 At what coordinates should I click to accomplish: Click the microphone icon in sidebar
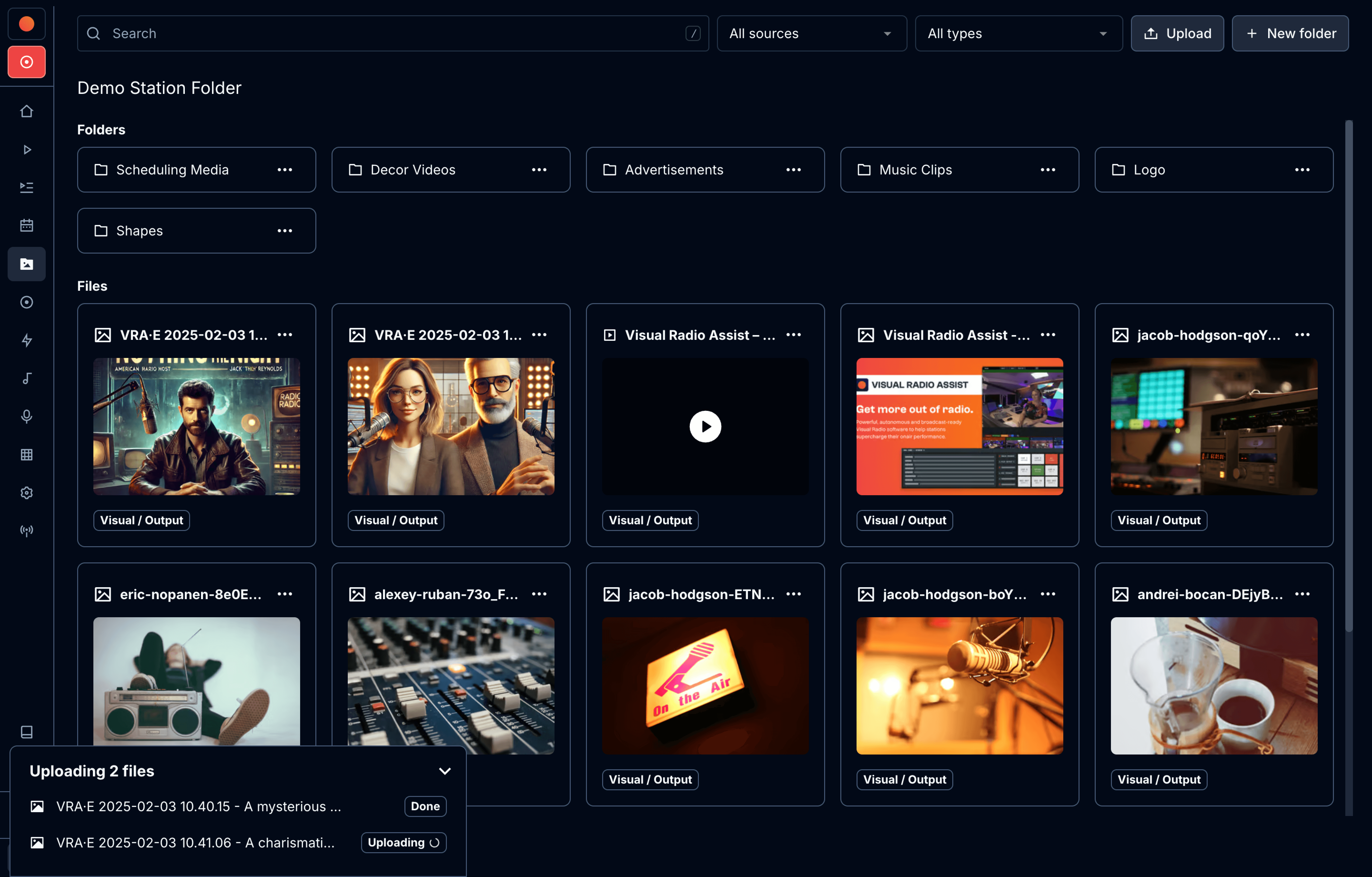(x=26, y=416)
